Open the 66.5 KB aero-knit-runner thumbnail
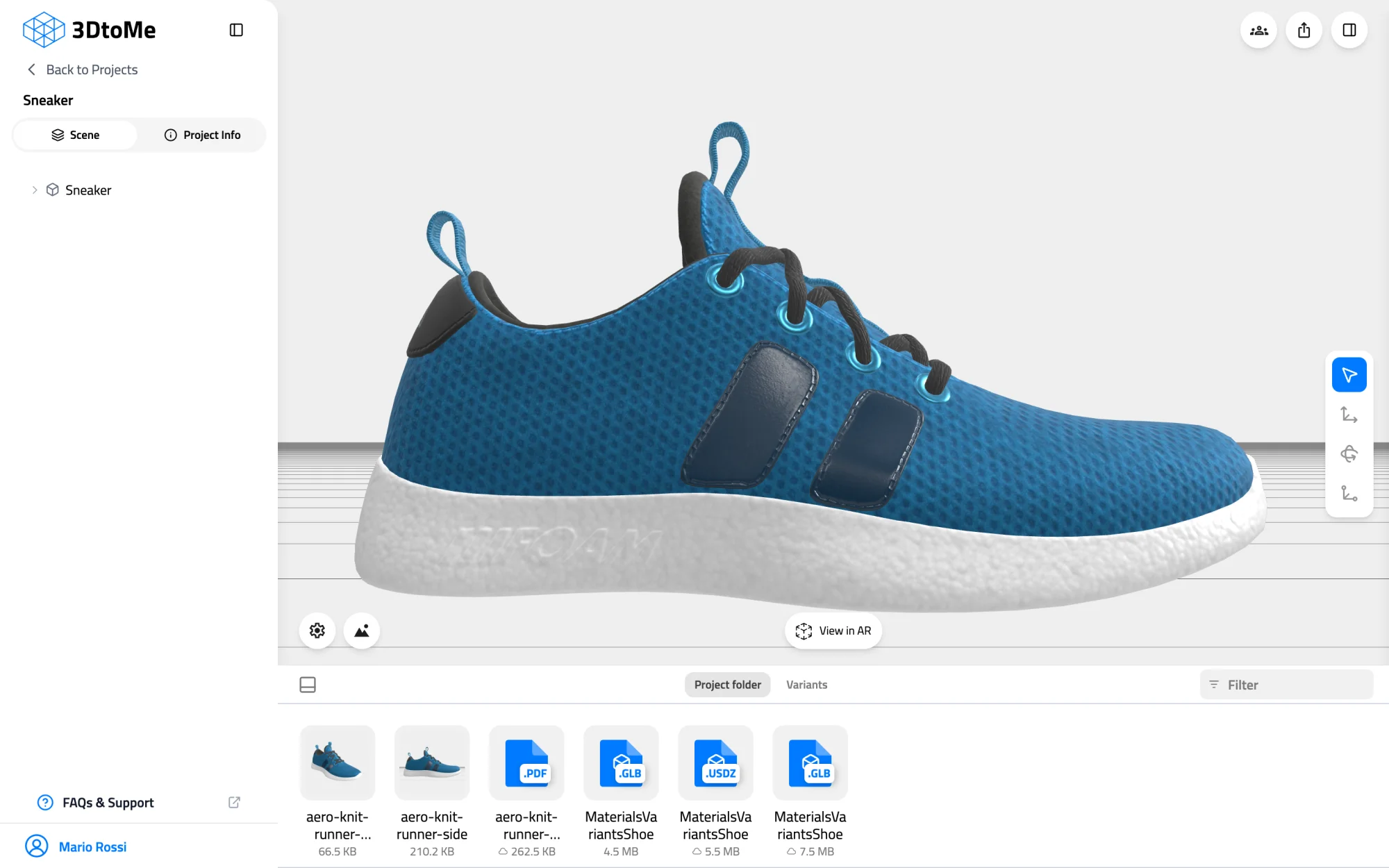This screenshot has height=868, width=1389. [338, 762]
